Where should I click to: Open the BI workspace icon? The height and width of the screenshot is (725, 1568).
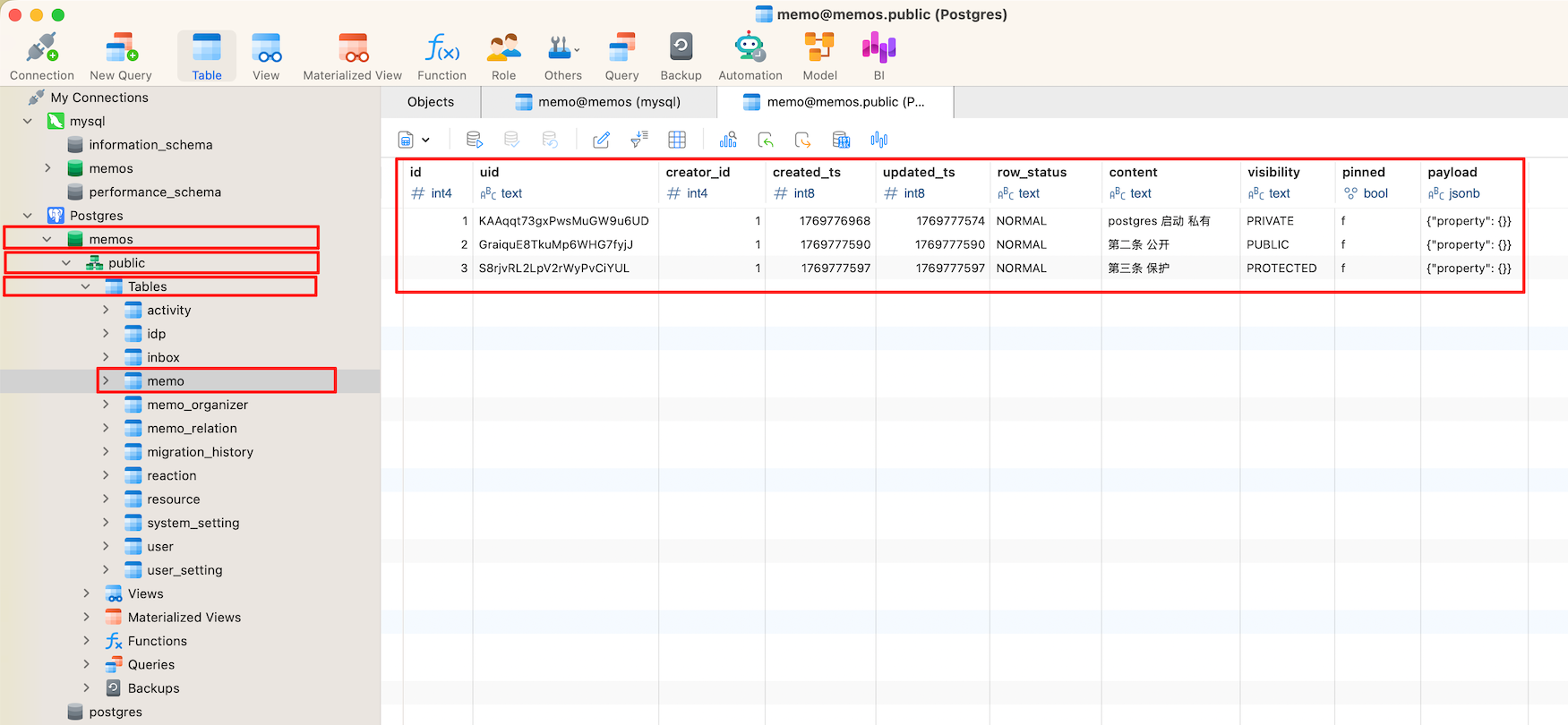(x=878, y=55)
